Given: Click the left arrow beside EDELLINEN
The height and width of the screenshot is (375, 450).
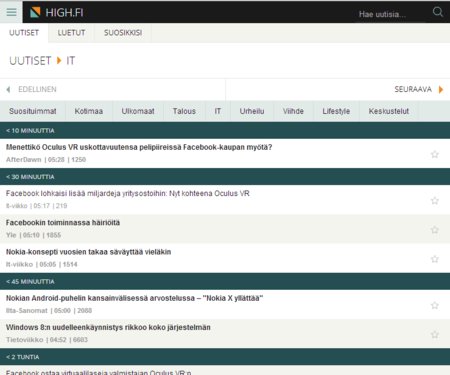Looking at the screenshot, I should [x=8, y=89].
